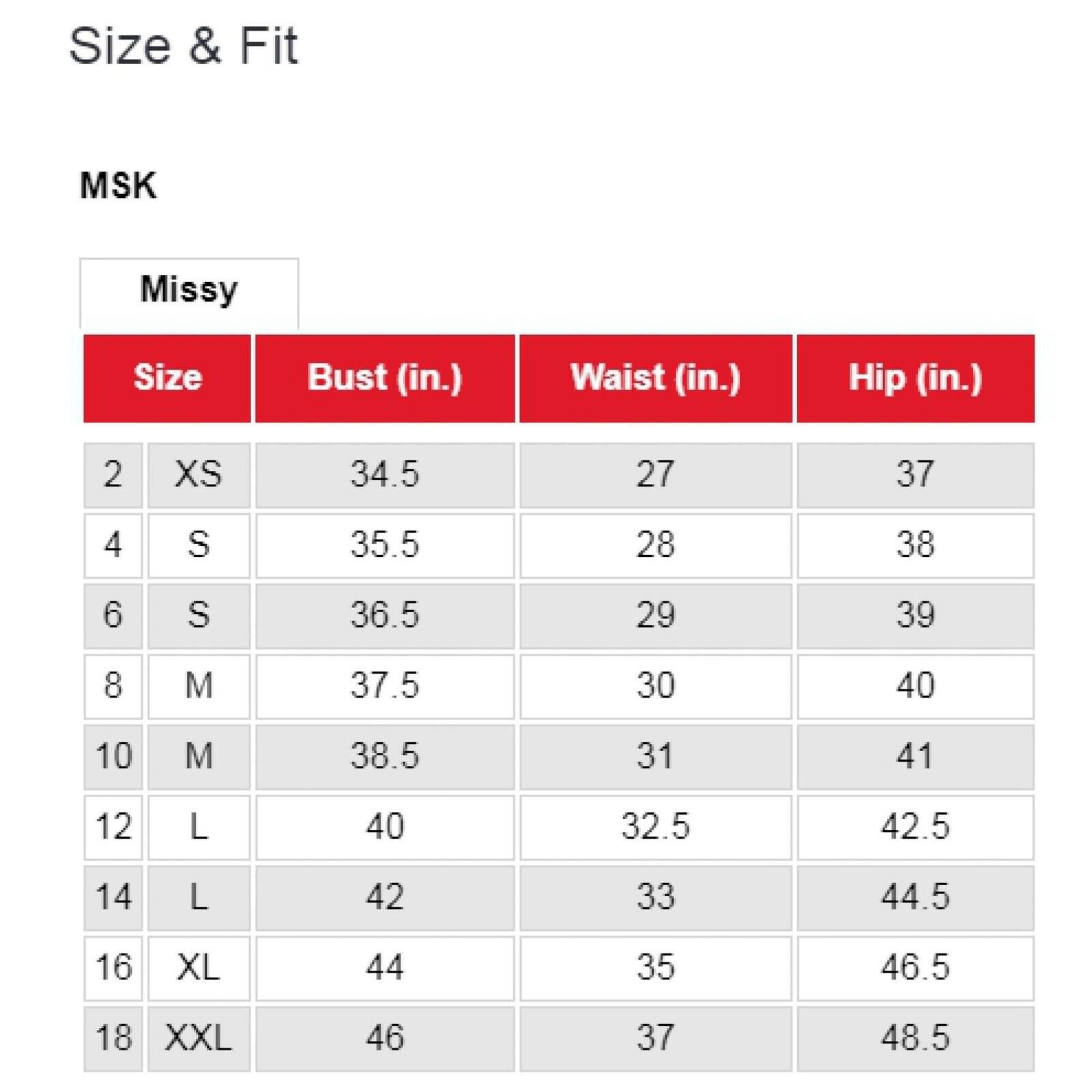
Task: Click bust value 37.5
Action: (385, 686)
